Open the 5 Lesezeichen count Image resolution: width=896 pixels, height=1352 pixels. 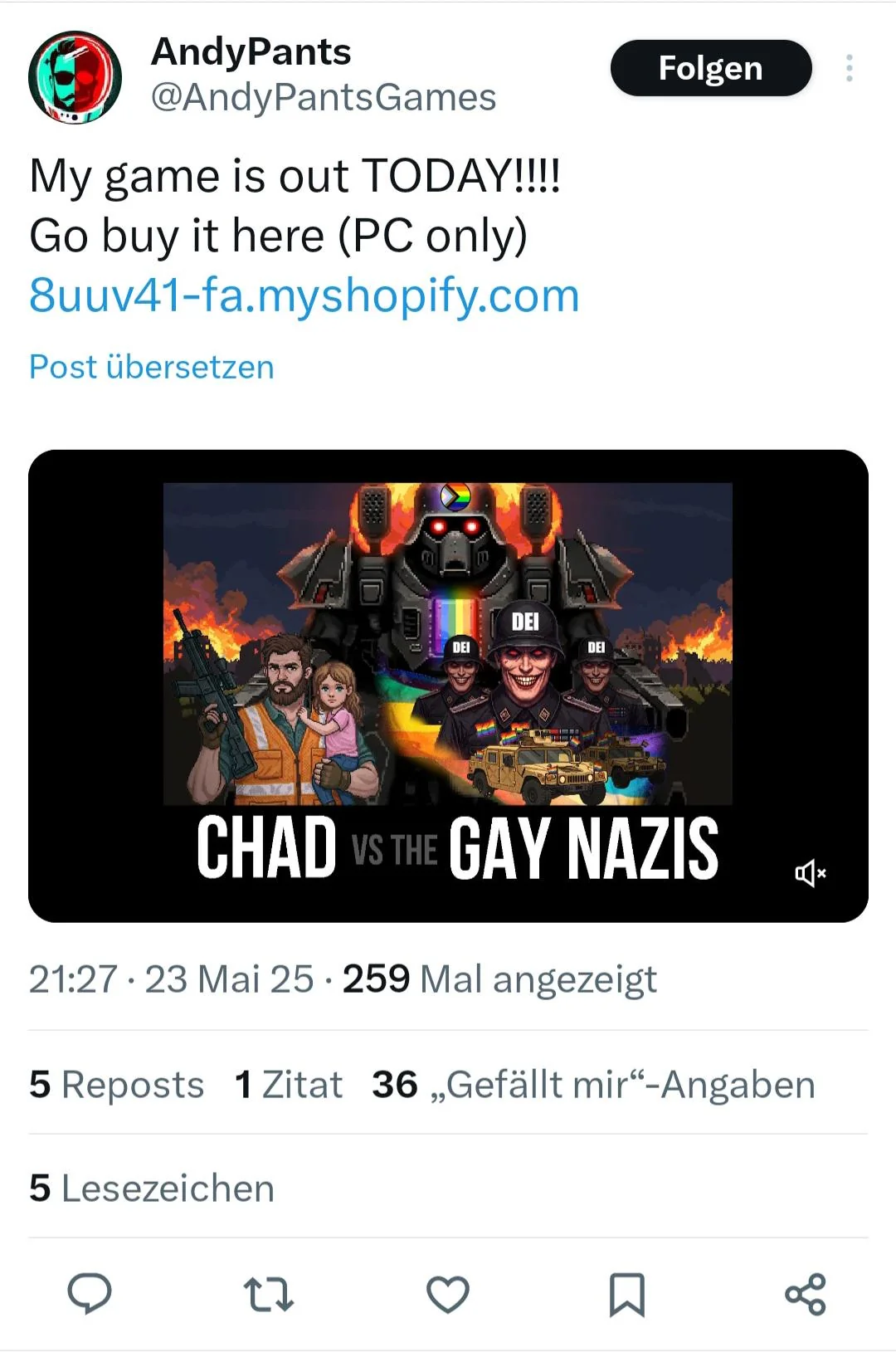click(x=152, y=1188)
